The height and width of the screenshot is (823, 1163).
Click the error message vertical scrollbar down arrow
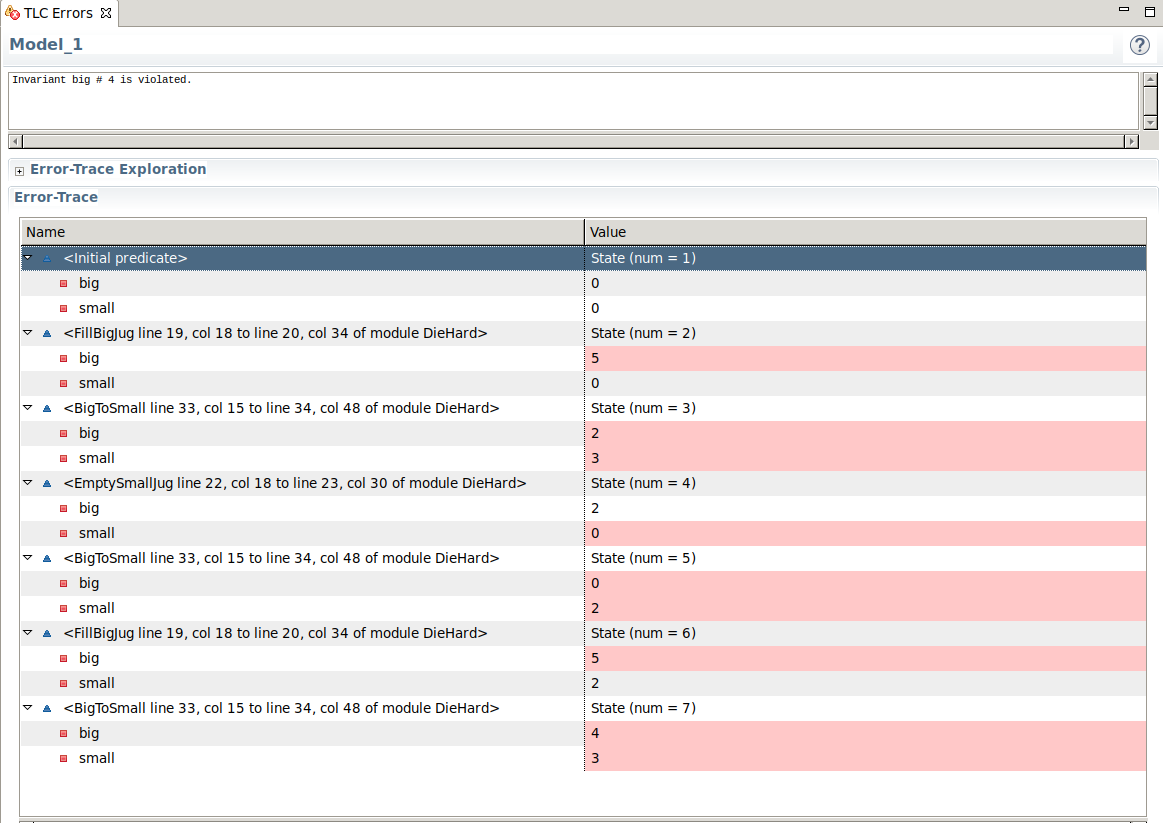point(1150,123)
